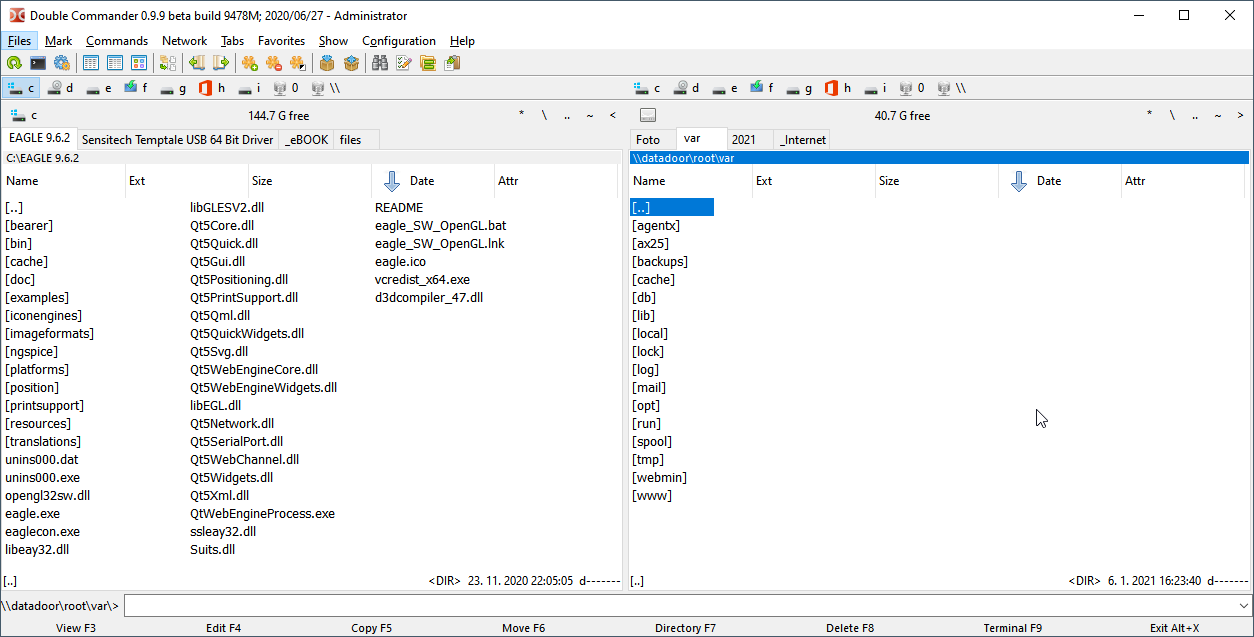1254x637 pixels.
Task: Click invert selection toolbar icon
Action: coord(298,63)
